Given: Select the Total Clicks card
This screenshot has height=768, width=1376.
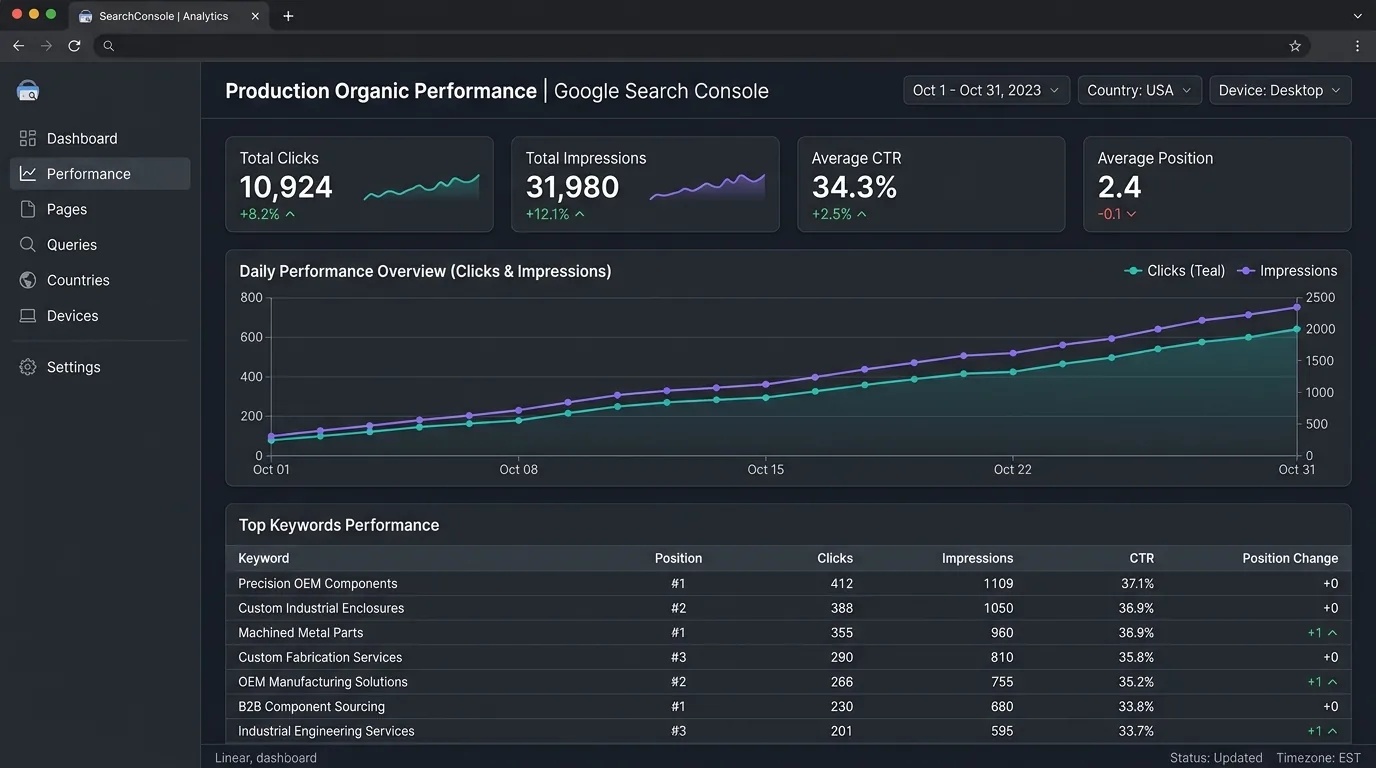Looking at the screenshot, I should point(360,185).
